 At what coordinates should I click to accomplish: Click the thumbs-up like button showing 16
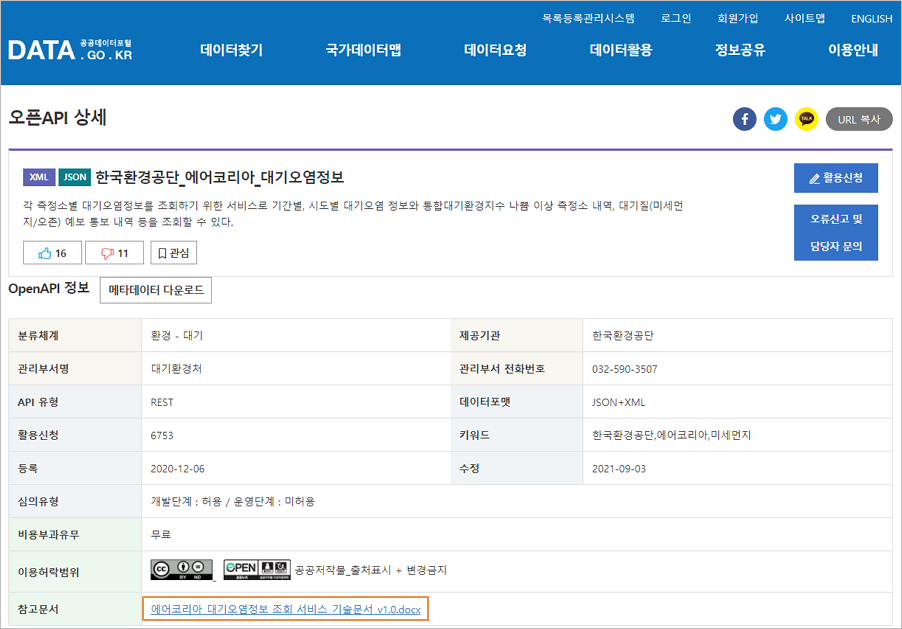(52, 253)
